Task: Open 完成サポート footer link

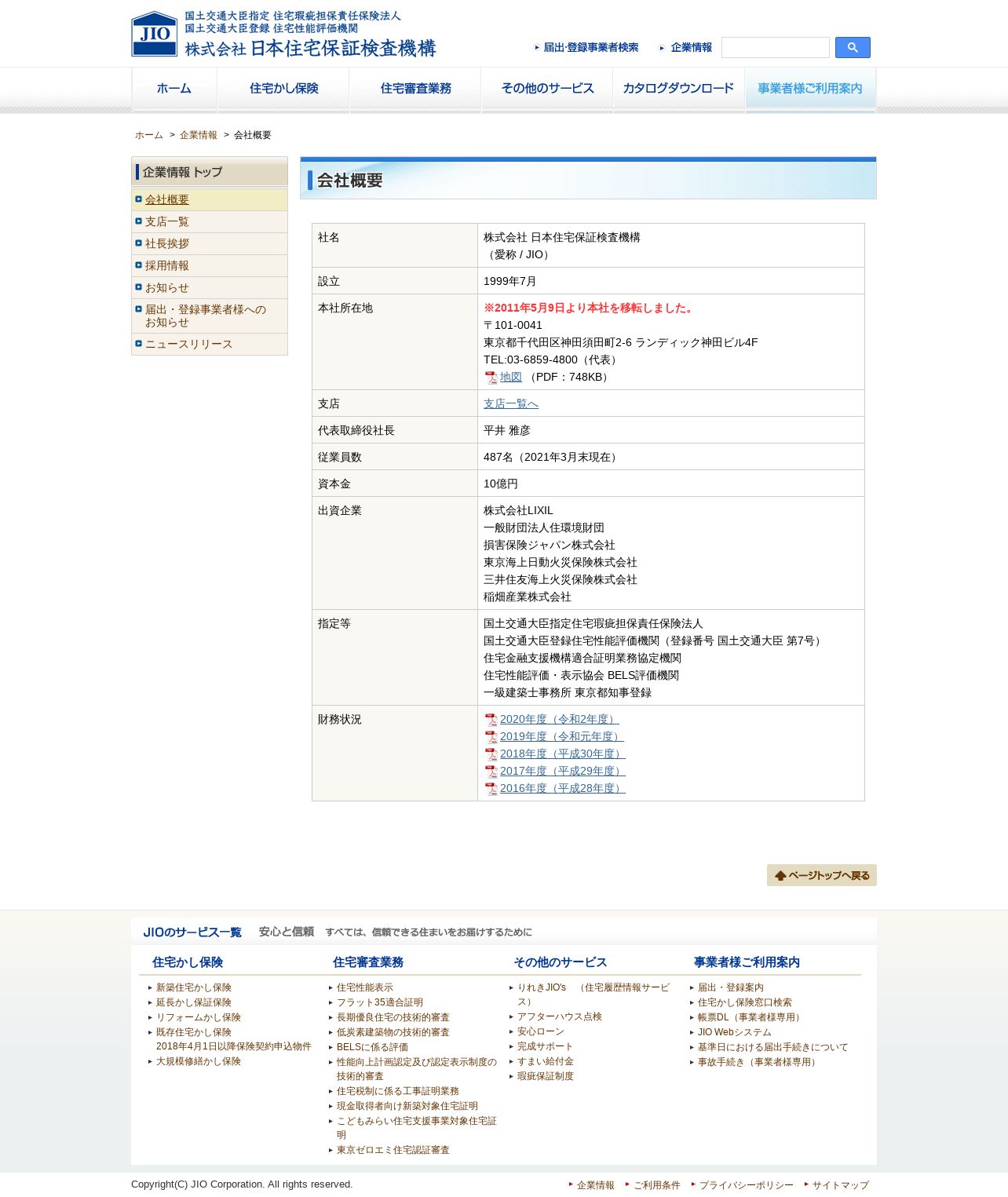Action: pos(546,1047)
